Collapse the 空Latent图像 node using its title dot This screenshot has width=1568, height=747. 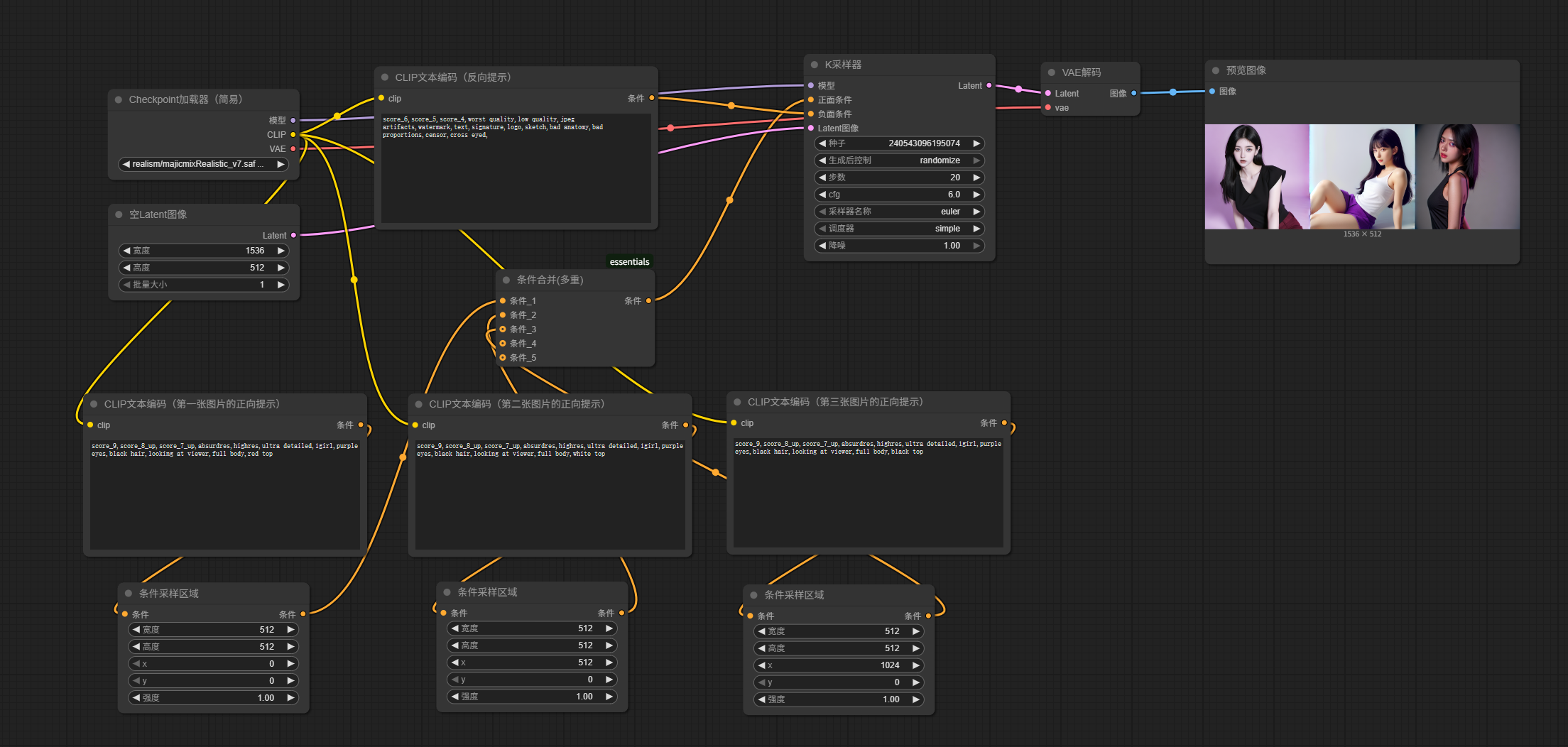[119, 214]
